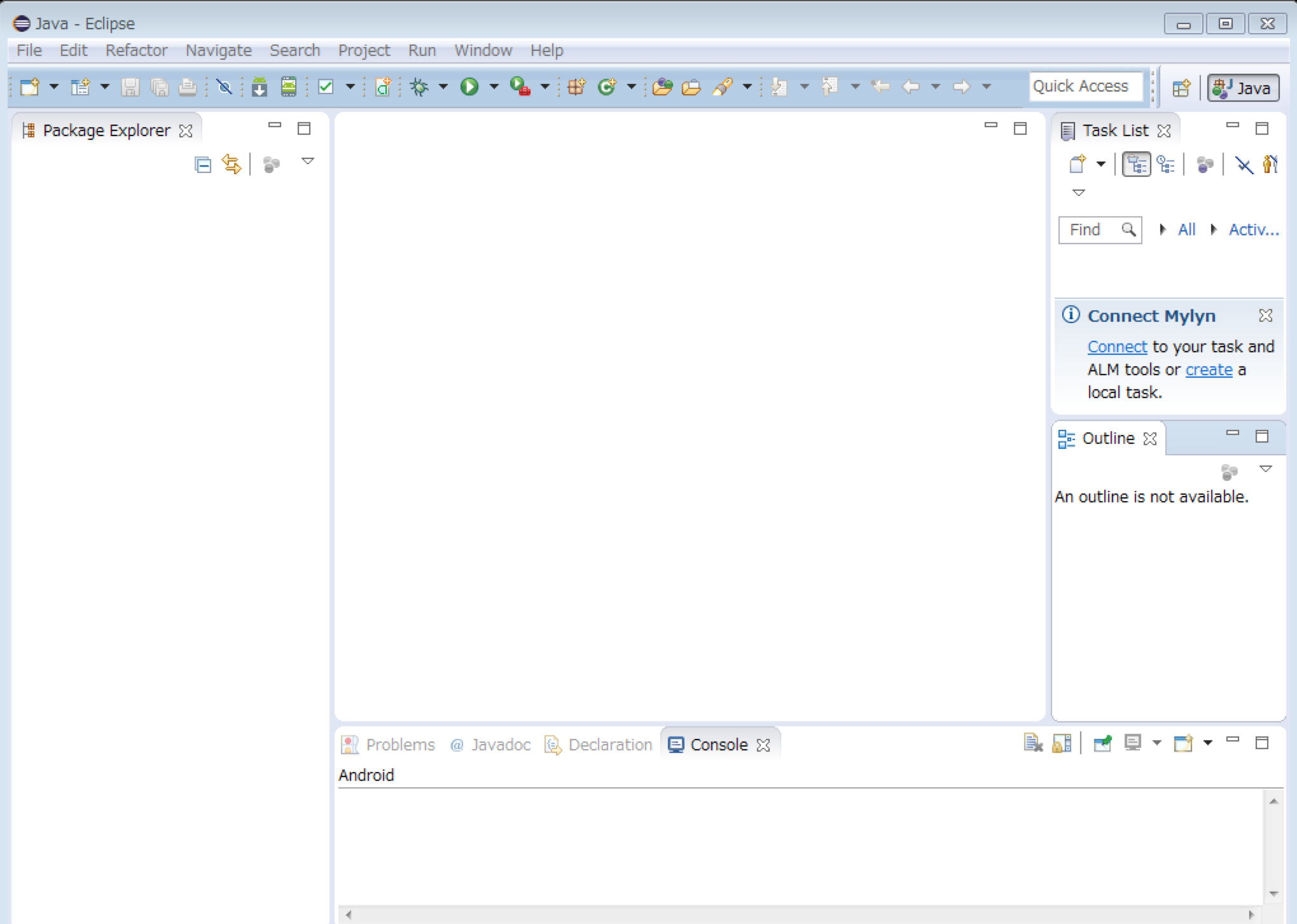This screenshot has height=924, width=1297.
Task: Click the Connect link in Mylyn panel
Action: (1117, 347)
